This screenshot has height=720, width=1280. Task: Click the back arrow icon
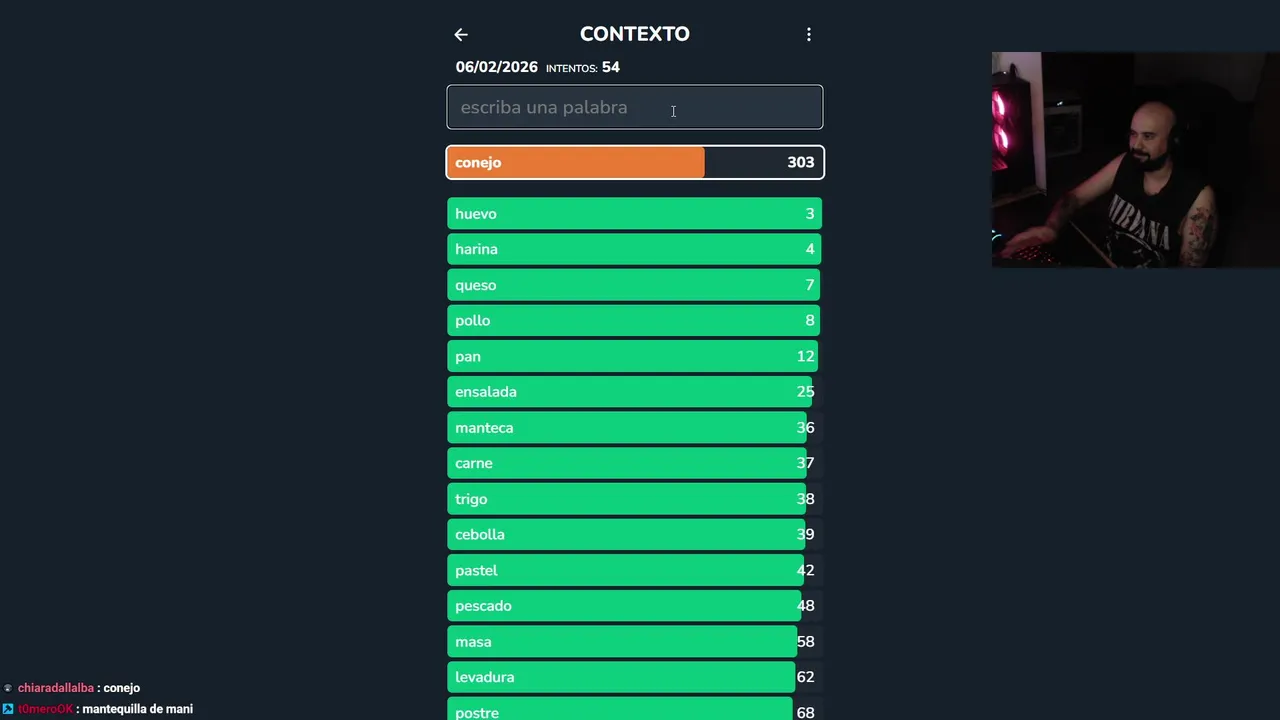click(x=461, y=35)
